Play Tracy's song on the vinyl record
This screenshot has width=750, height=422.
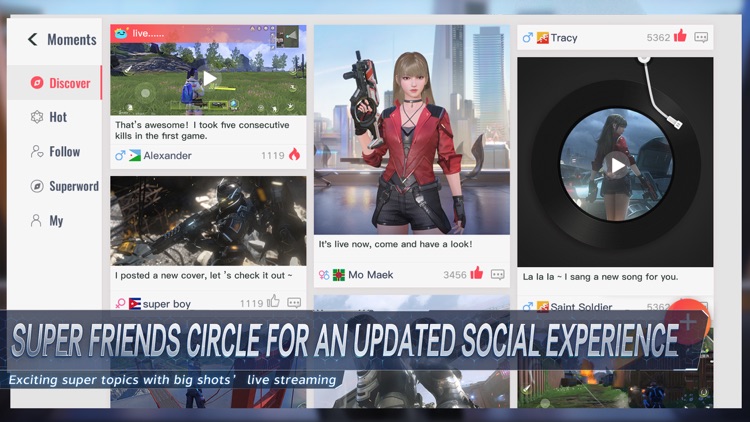[617, 166]
